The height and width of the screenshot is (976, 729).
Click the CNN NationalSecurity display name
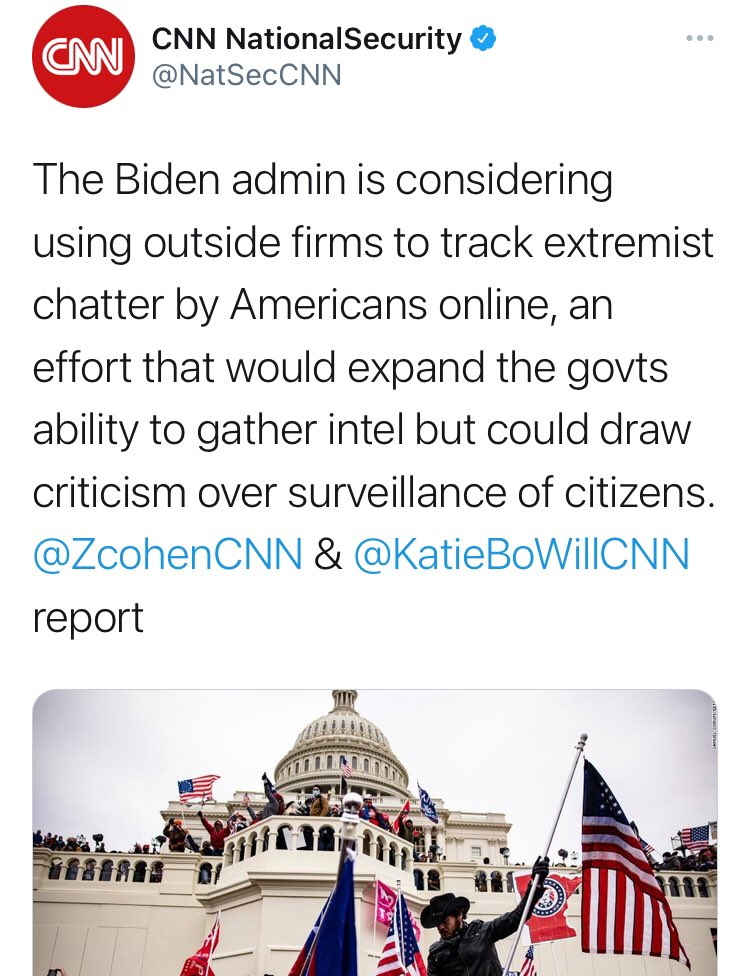point(307,39)
